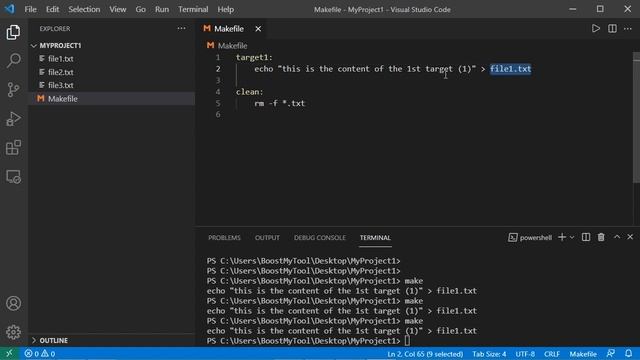The height and width of the screenshot is (360, 640).
Task: Open the Go menu
Action: tap(140, 9)
